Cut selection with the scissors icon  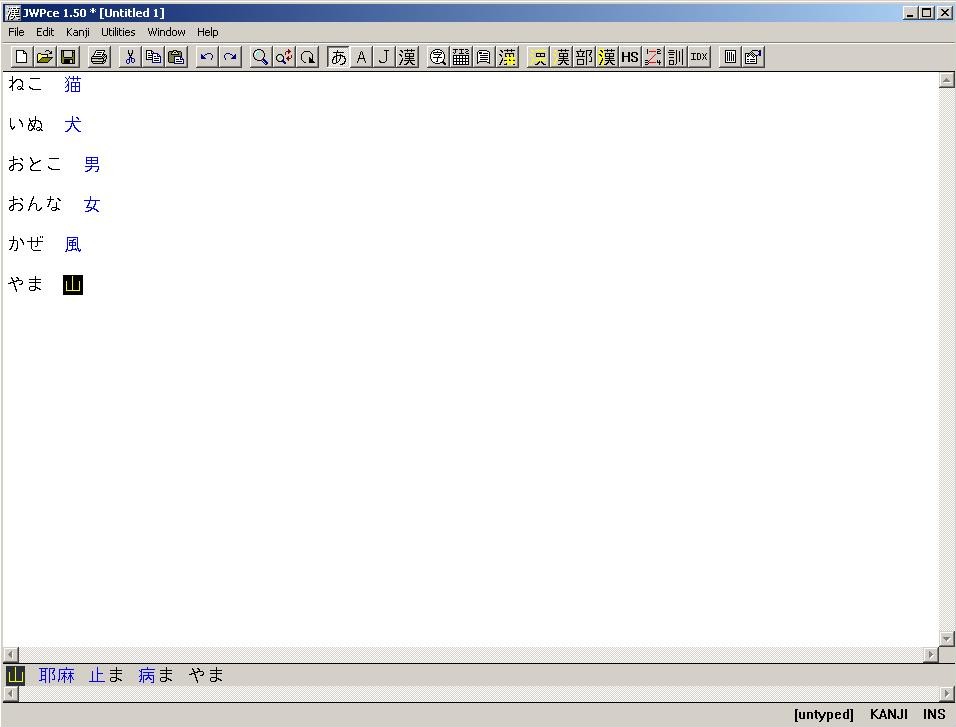click(130, 57)
